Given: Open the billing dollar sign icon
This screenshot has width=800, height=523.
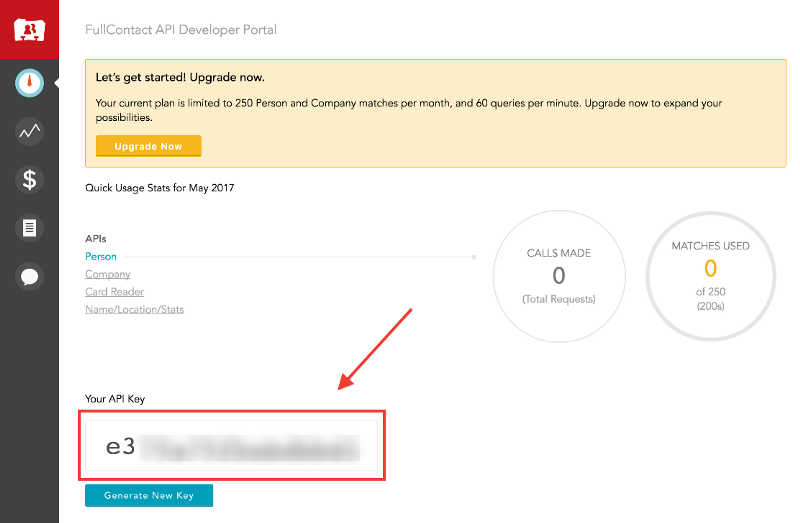Looking at the screenshot, I should click(x=30, y=180).
